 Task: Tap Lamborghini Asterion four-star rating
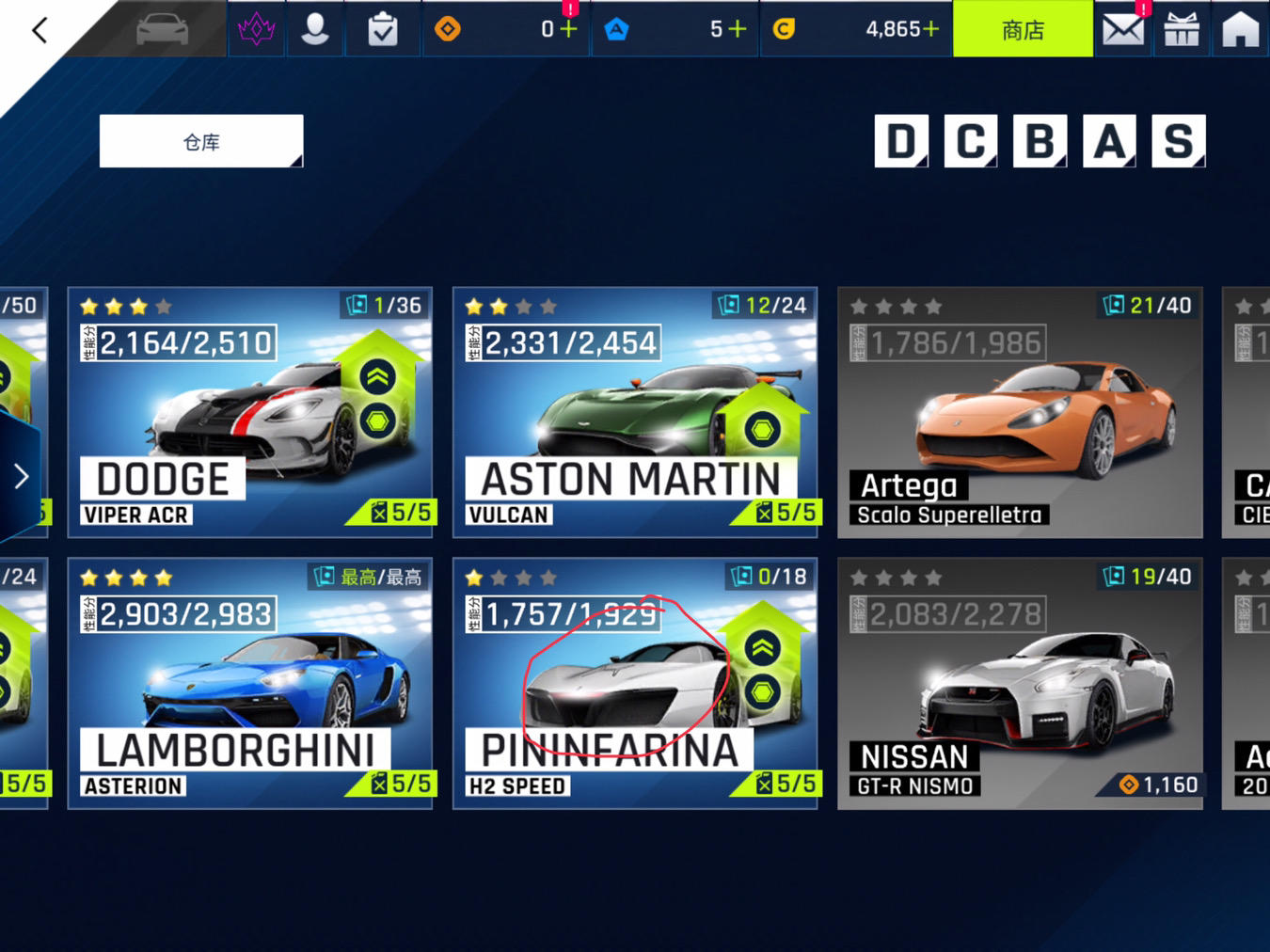pos(126,578)
